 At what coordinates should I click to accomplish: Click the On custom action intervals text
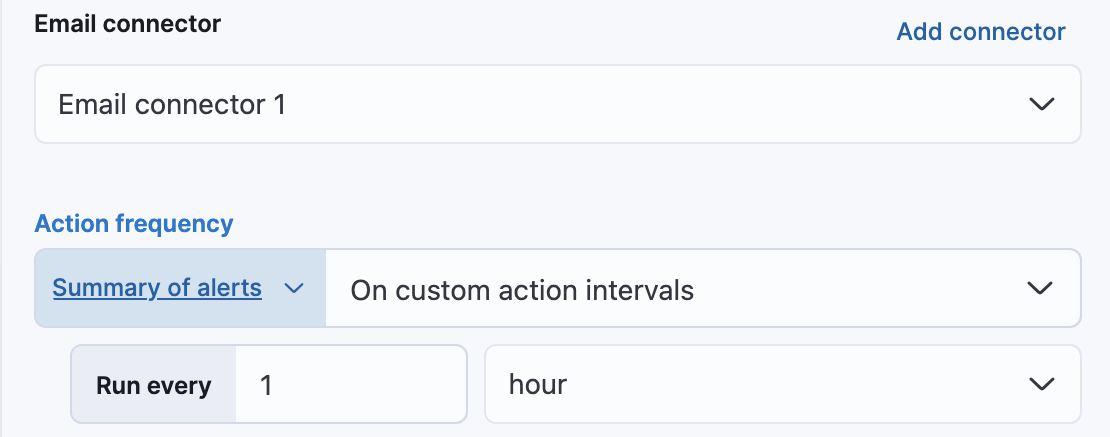(522, 290)
